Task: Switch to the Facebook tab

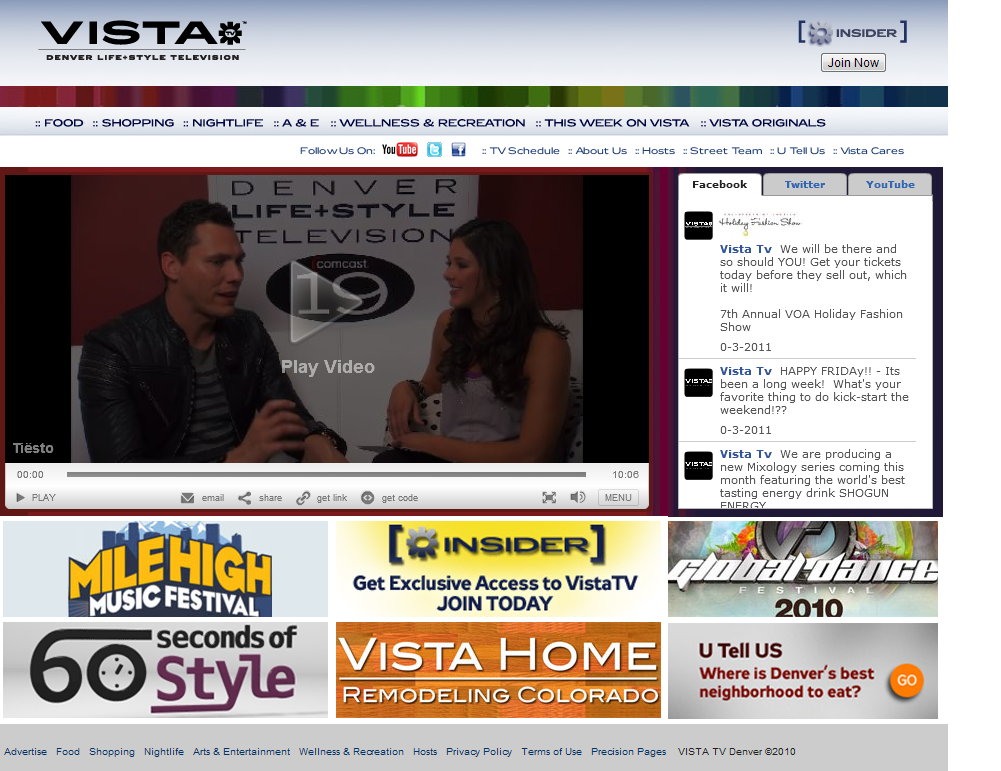Action: [719, 184]
